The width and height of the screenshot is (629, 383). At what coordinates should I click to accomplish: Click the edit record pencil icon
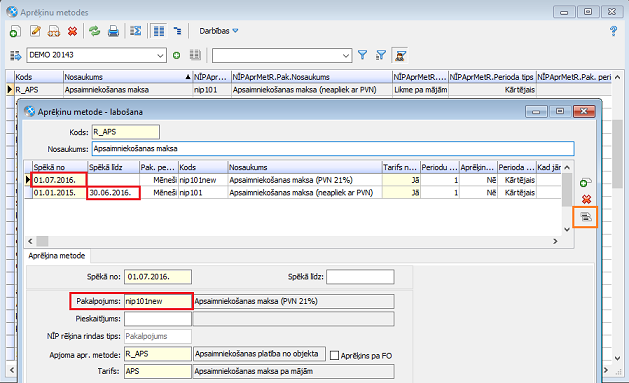tap(35, 31)
